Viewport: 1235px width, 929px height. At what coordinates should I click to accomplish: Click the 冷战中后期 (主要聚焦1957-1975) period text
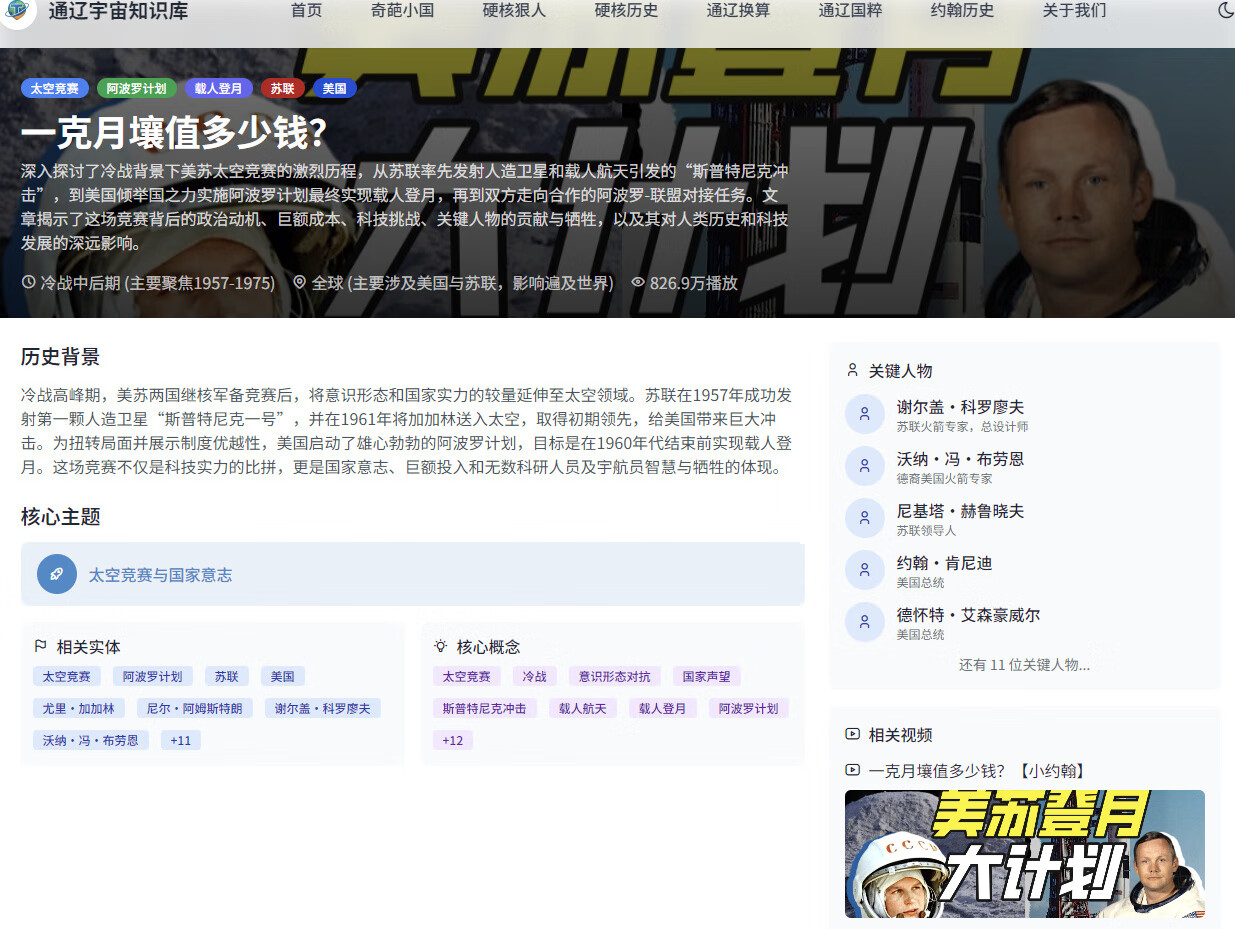point(157,283)
